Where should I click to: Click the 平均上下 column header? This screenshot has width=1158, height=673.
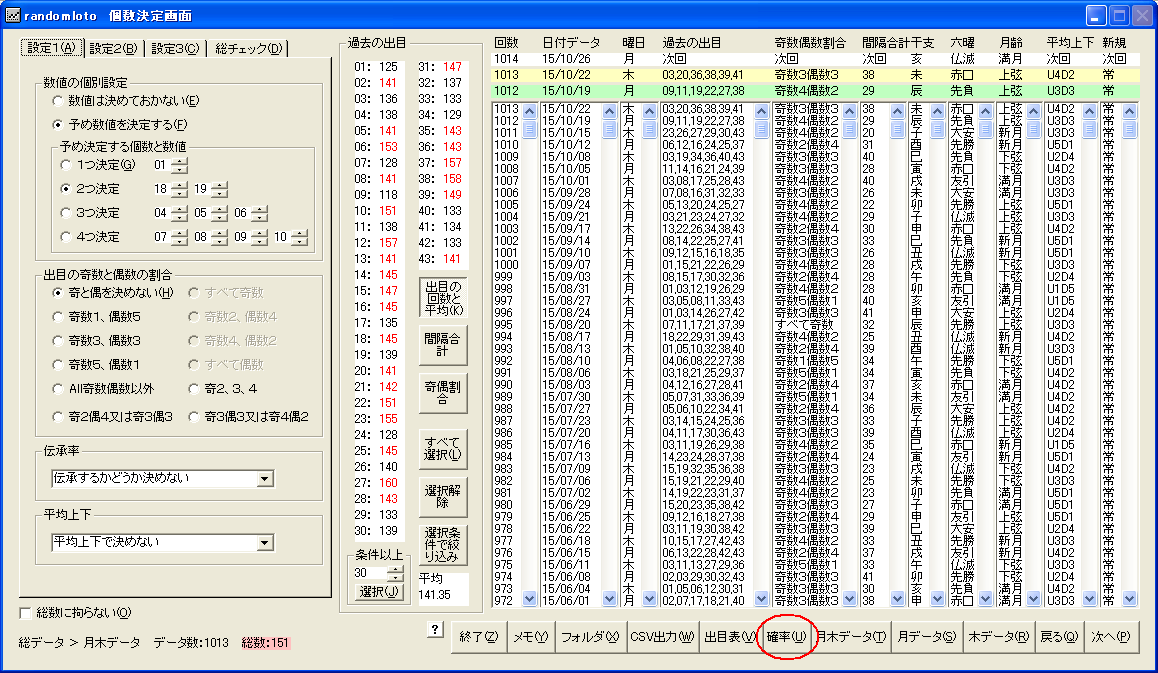[1071, 43]
